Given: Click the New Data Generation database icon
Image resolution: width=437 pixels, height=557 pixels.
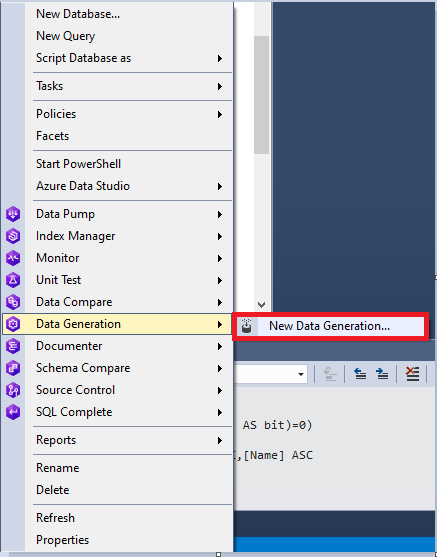Looking at the screenshot, I should click(x=247, y=326).
